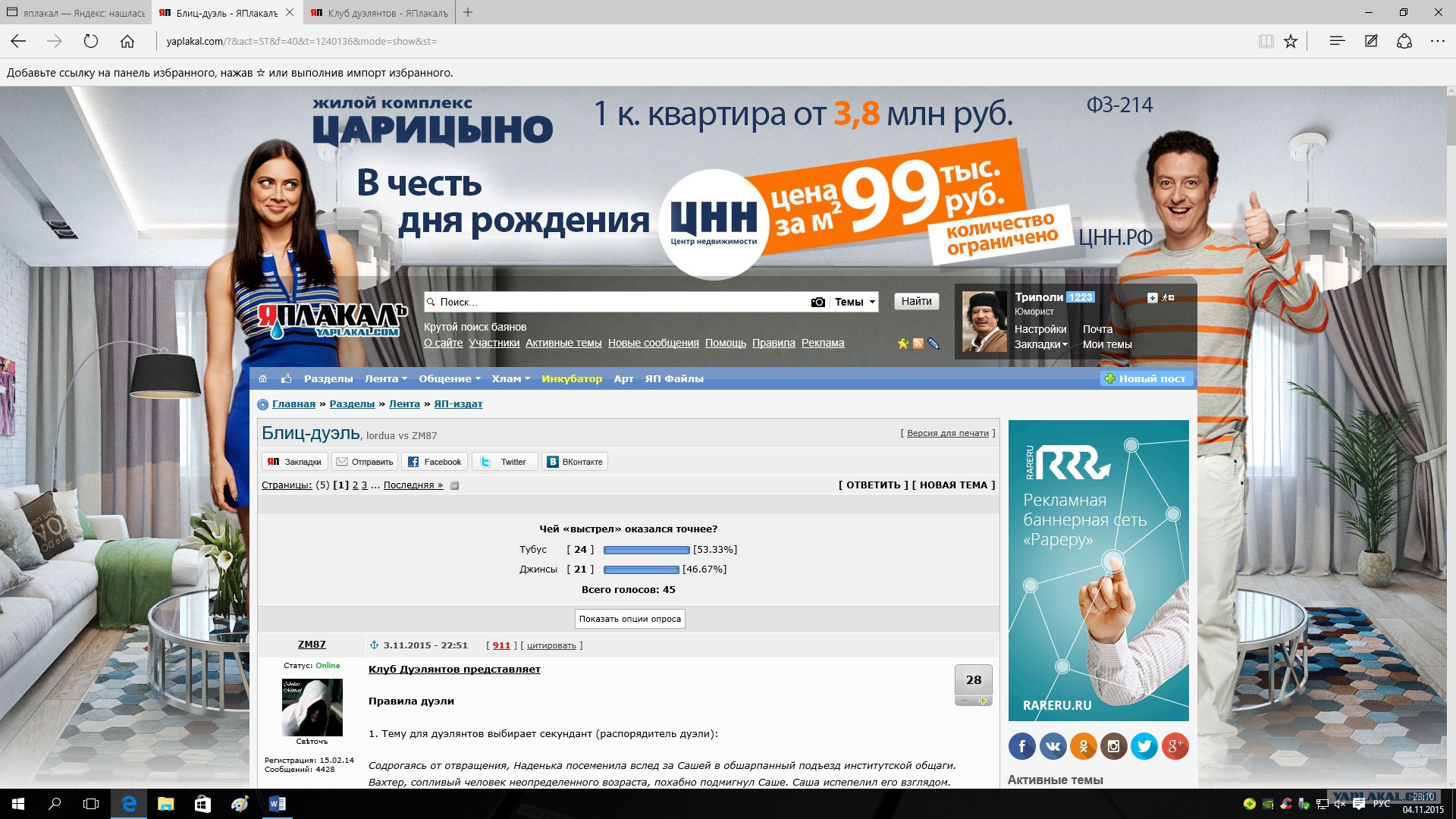Open the ЯП Файлы navigation menu item
Viewport: 1456px width, 819px height.
[674, 379]
